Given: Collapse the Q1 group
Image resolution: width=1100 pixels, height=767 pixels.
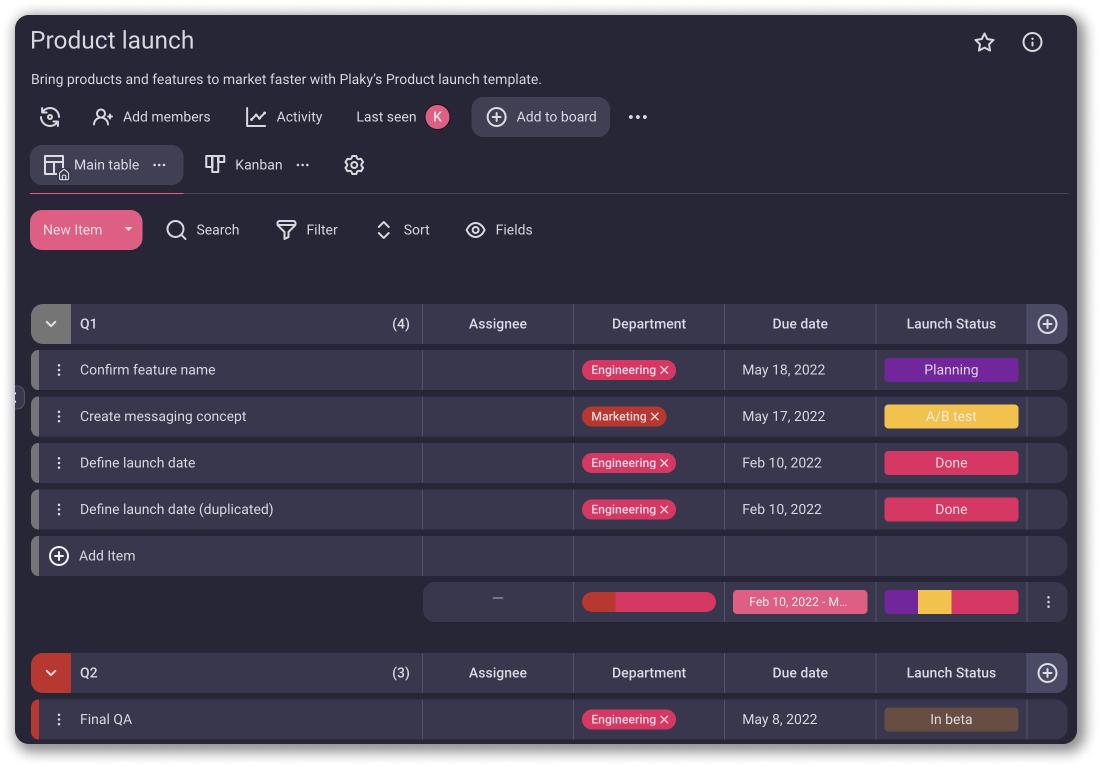Looking at the screenshot, I should pyautogui.click(x=51, y=324).
